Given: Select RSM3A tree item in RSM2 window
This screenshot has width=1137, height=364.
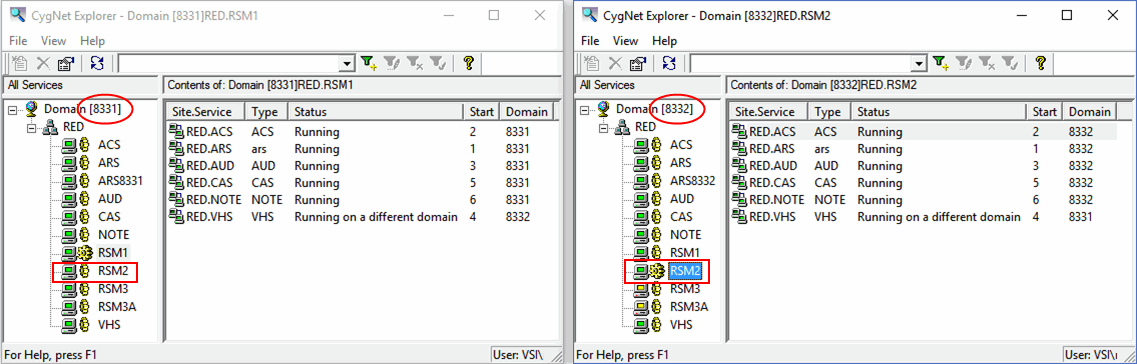Looking at the screenshot, I should [688, 307].
